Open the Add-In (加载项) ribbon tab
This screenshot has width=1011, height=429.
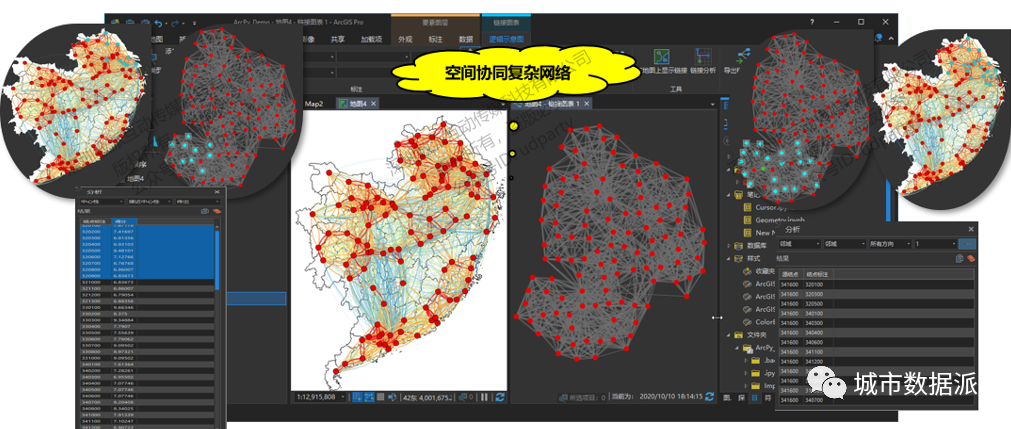[x=371, y=39]
